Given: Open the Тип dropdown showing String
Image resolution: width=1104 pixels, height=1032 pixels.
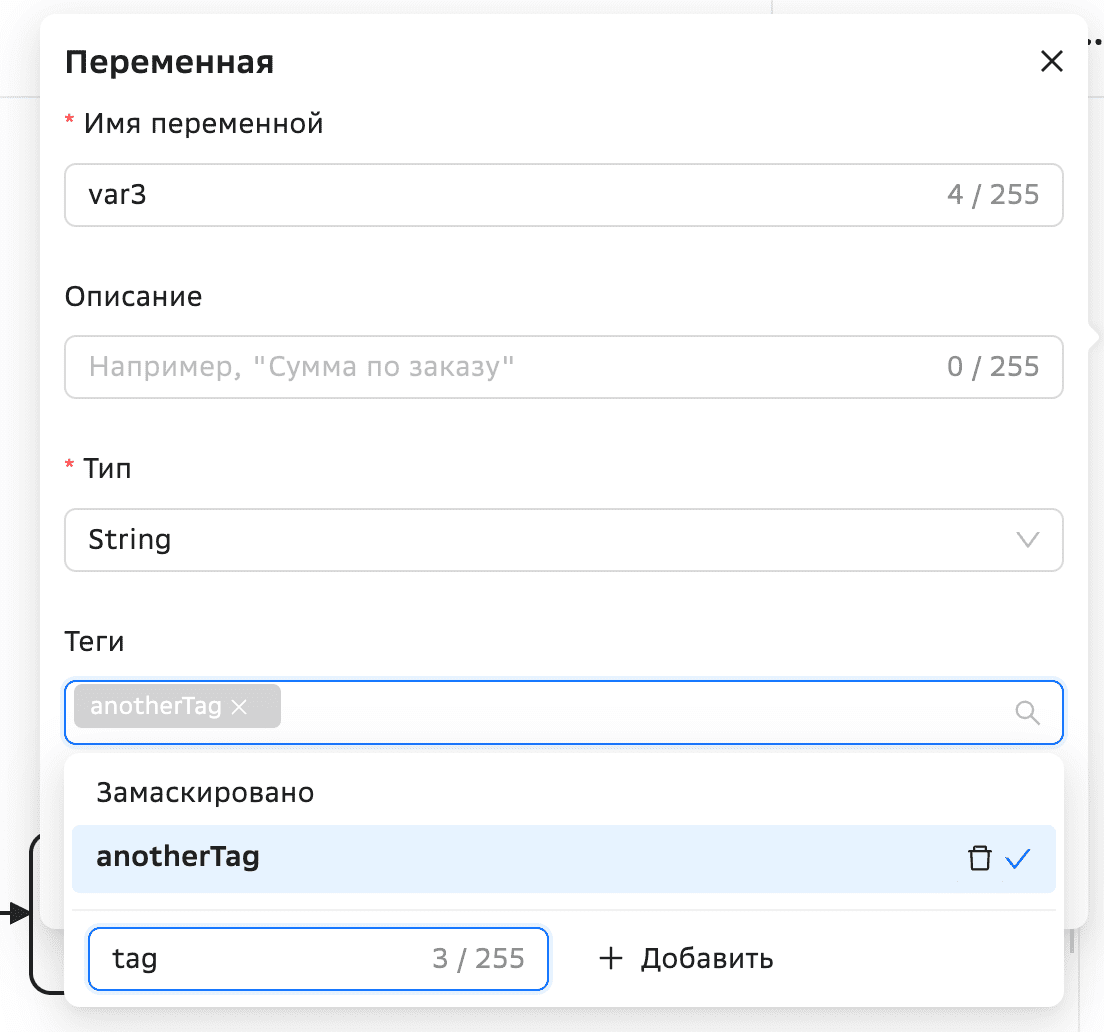Looking at the screenshot, I should point(563,540).
